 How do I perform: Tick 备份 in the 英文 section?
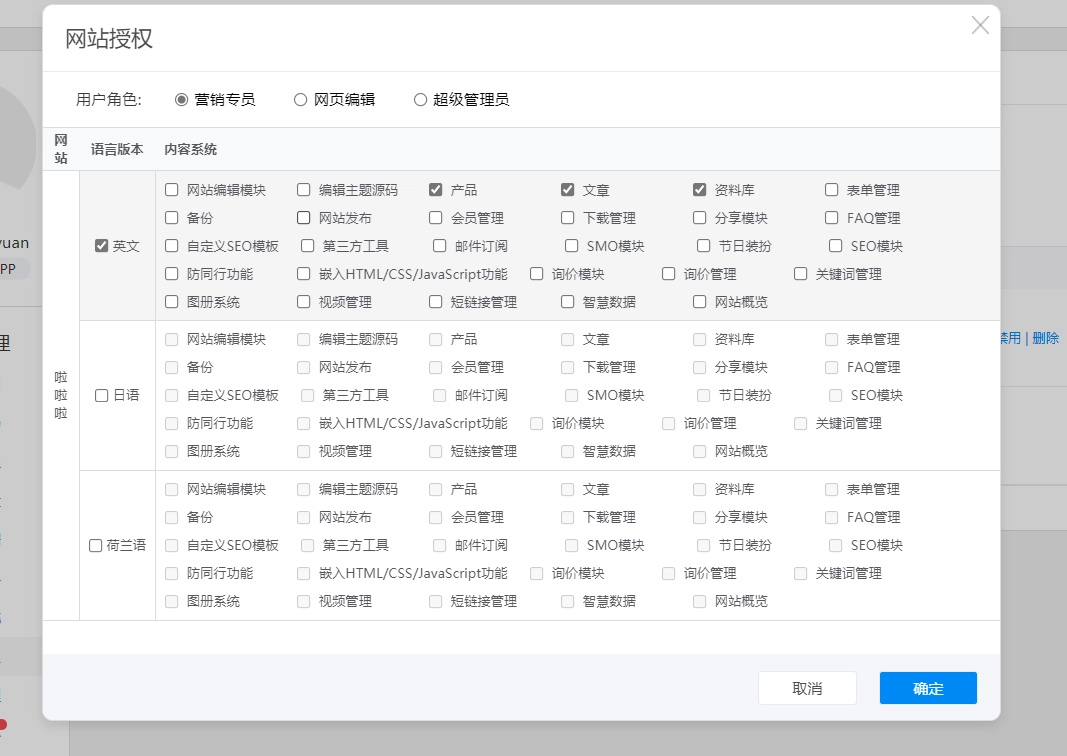pyautogui.click(x=171, y=218)
